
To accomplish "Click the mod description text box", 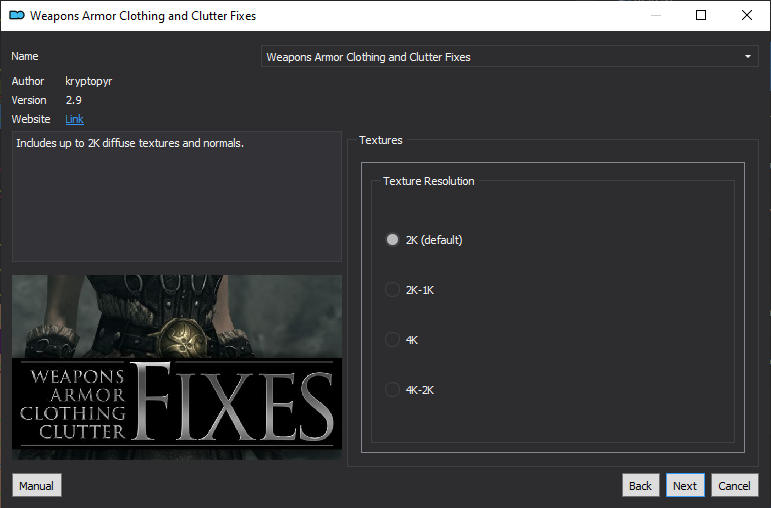I will (x=177, y=196).
